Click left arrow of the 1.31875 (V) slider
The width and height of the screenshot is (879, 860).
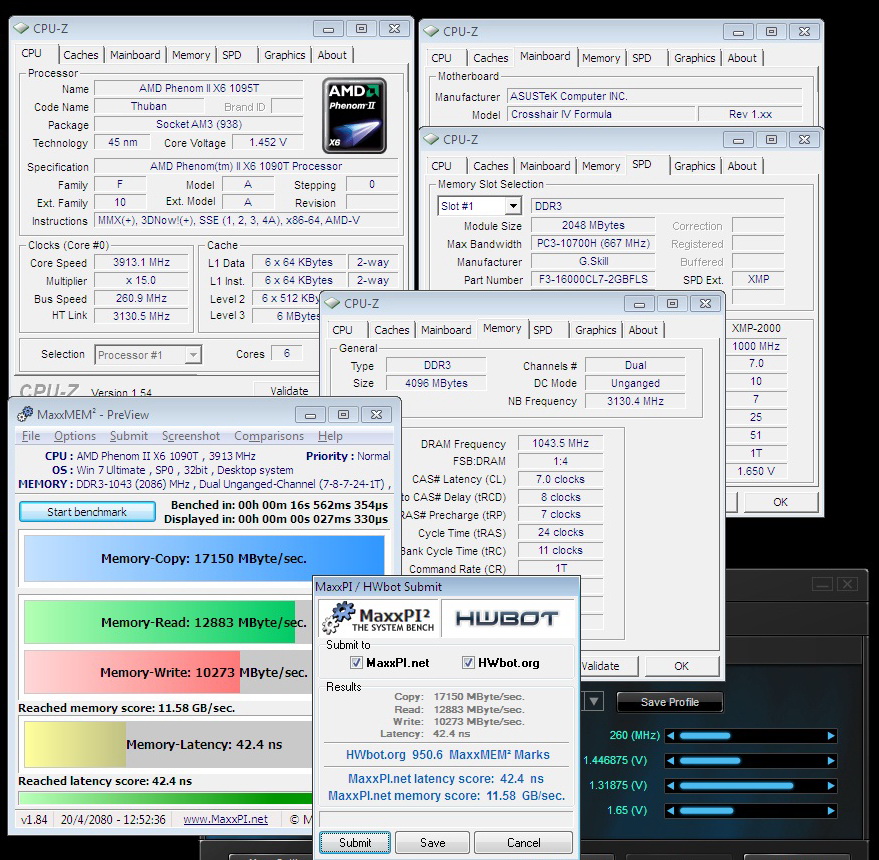(671, 786)
